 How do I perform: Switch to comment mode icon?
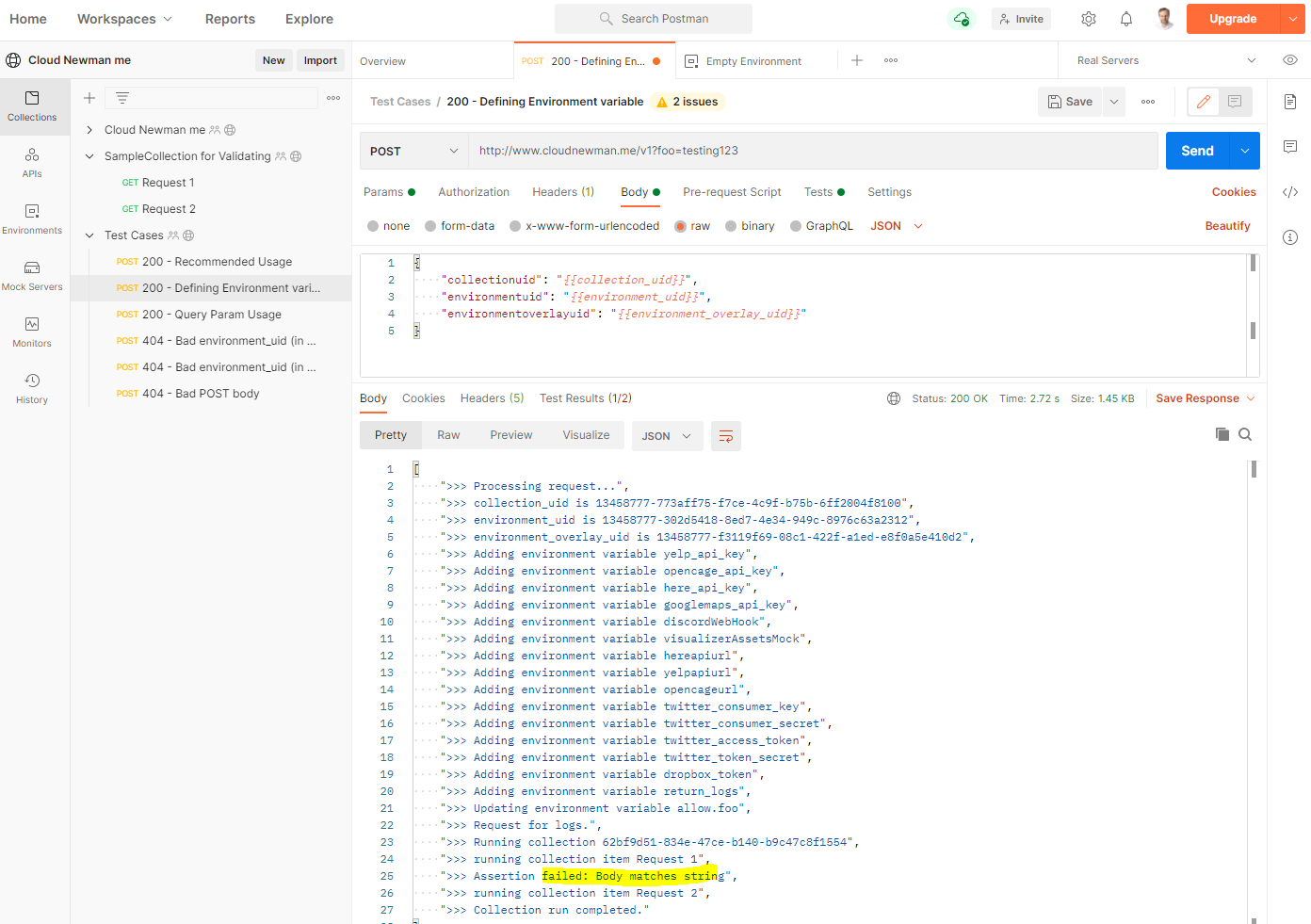point(1235,102)
